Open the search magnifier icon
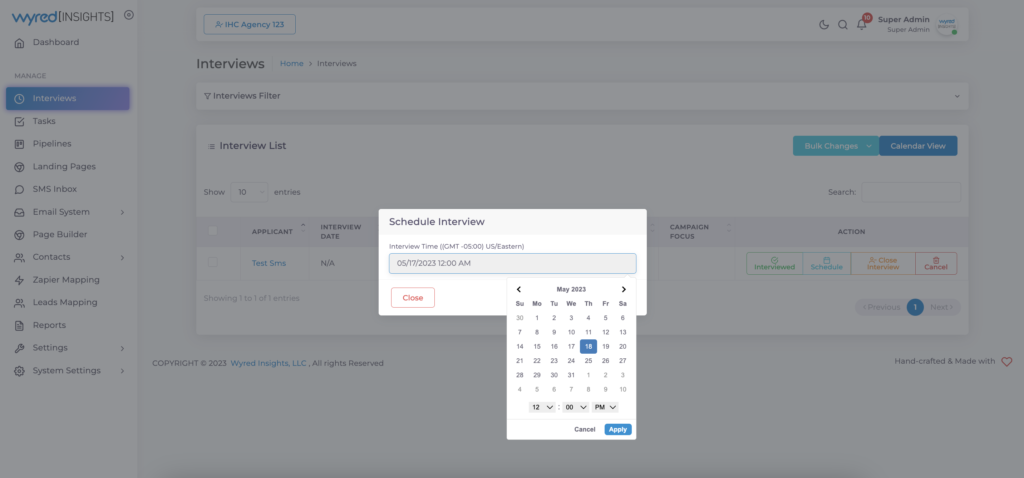The height and width of the screenshot is (478, 1024). 843,25
